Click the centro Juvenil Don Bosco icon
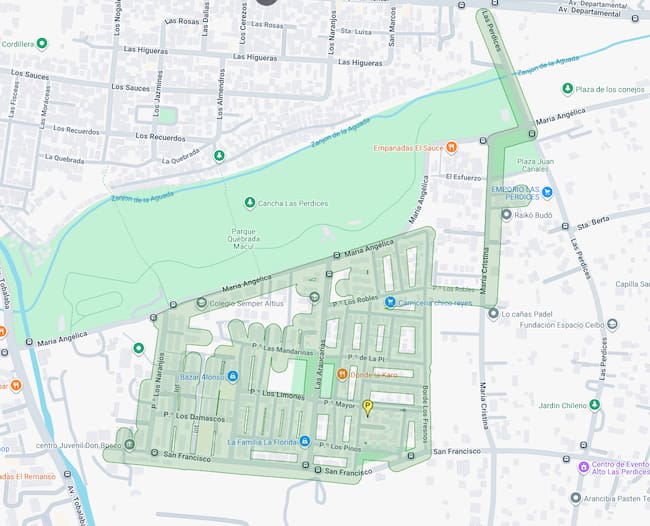 coord(129,444)
